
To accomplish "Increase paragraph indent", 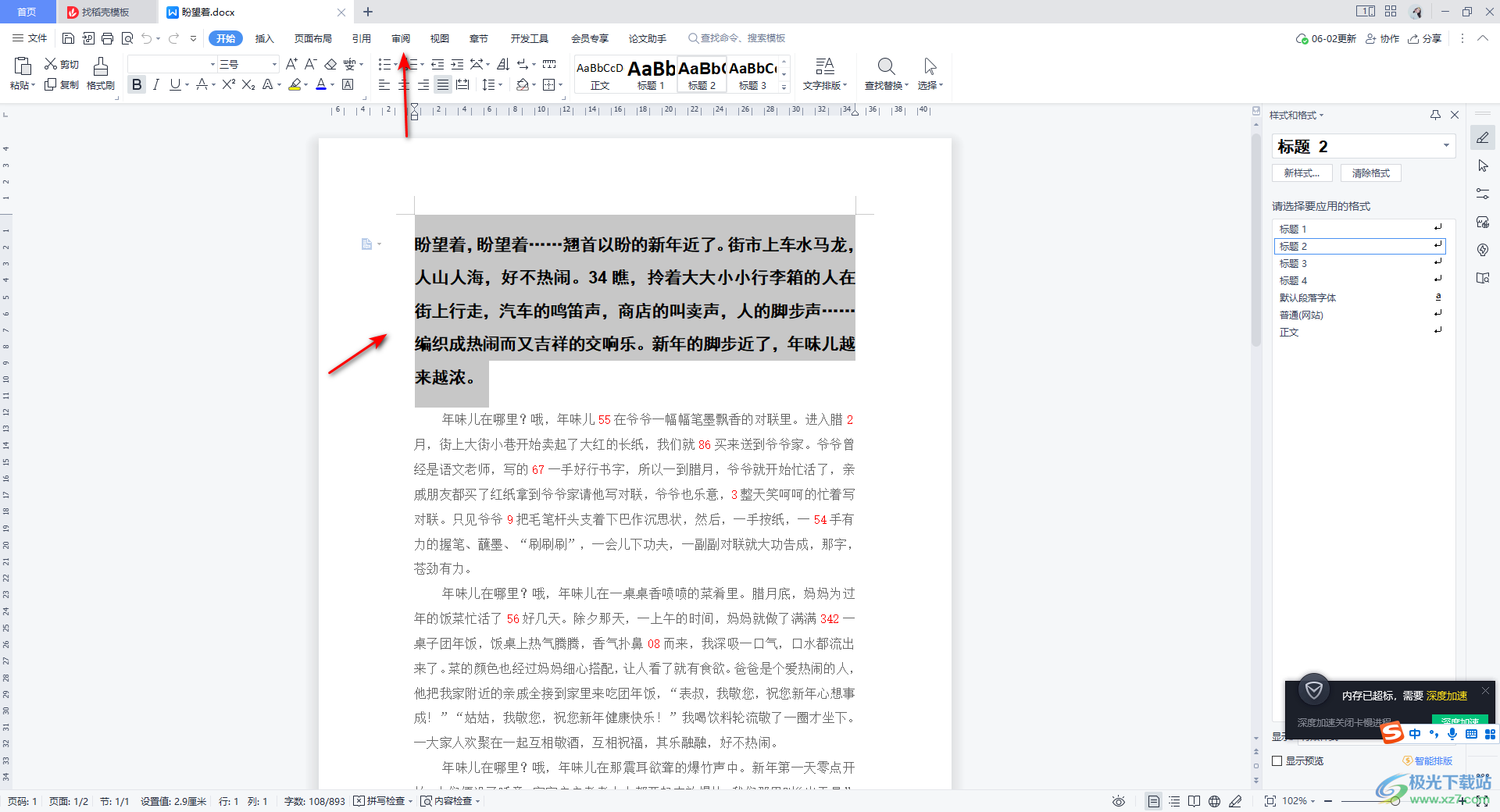I will pos(458,64).
